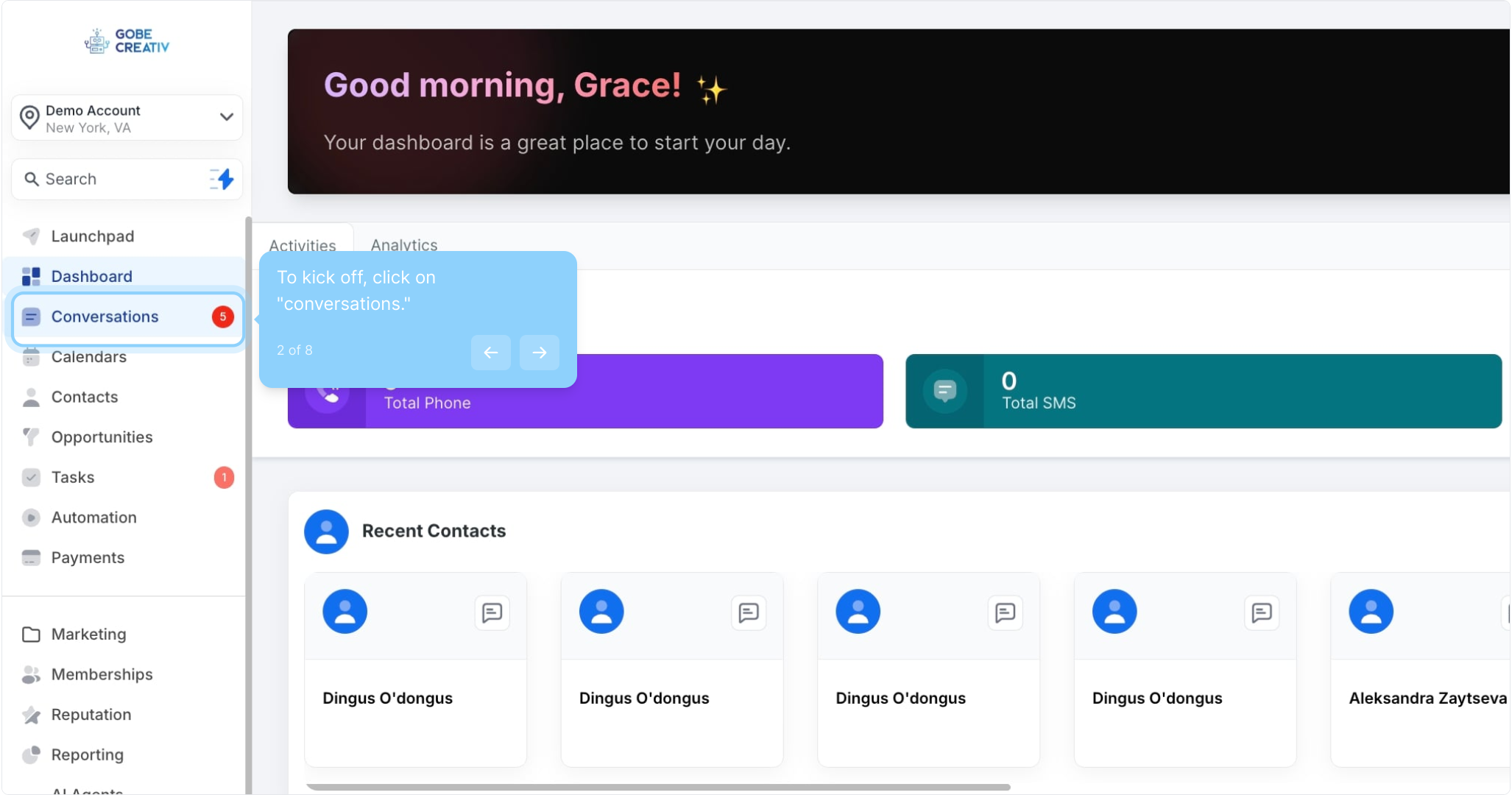Click the Total SMS chat bubble icon
The height and width of the screenshot is (795, 1512).
coord(944,391)
